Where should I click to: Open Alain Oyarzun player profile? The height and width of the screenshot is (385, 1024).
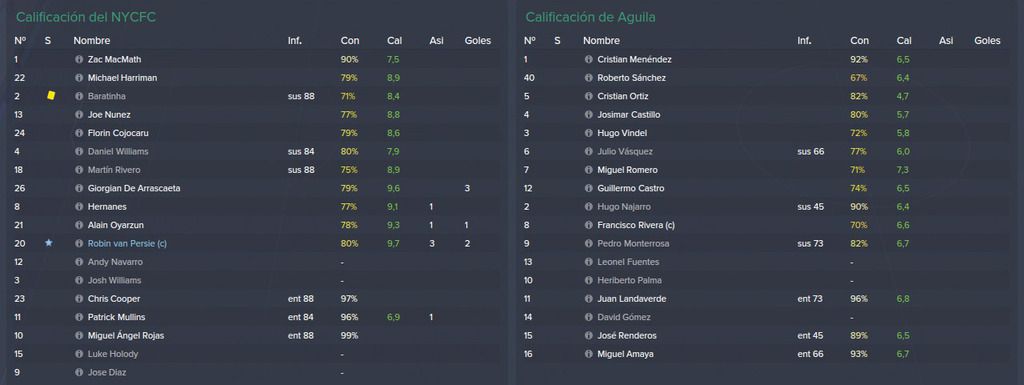pos(114,225)
